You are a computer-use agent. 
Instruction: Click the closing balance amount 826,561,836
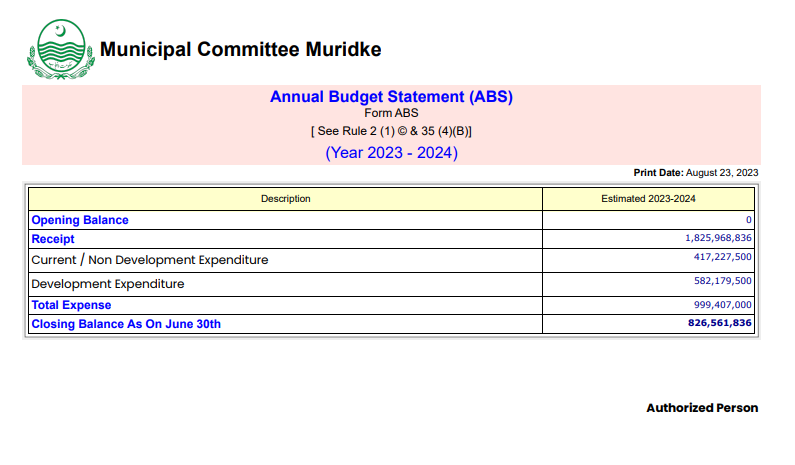click(x=719, y=323)
